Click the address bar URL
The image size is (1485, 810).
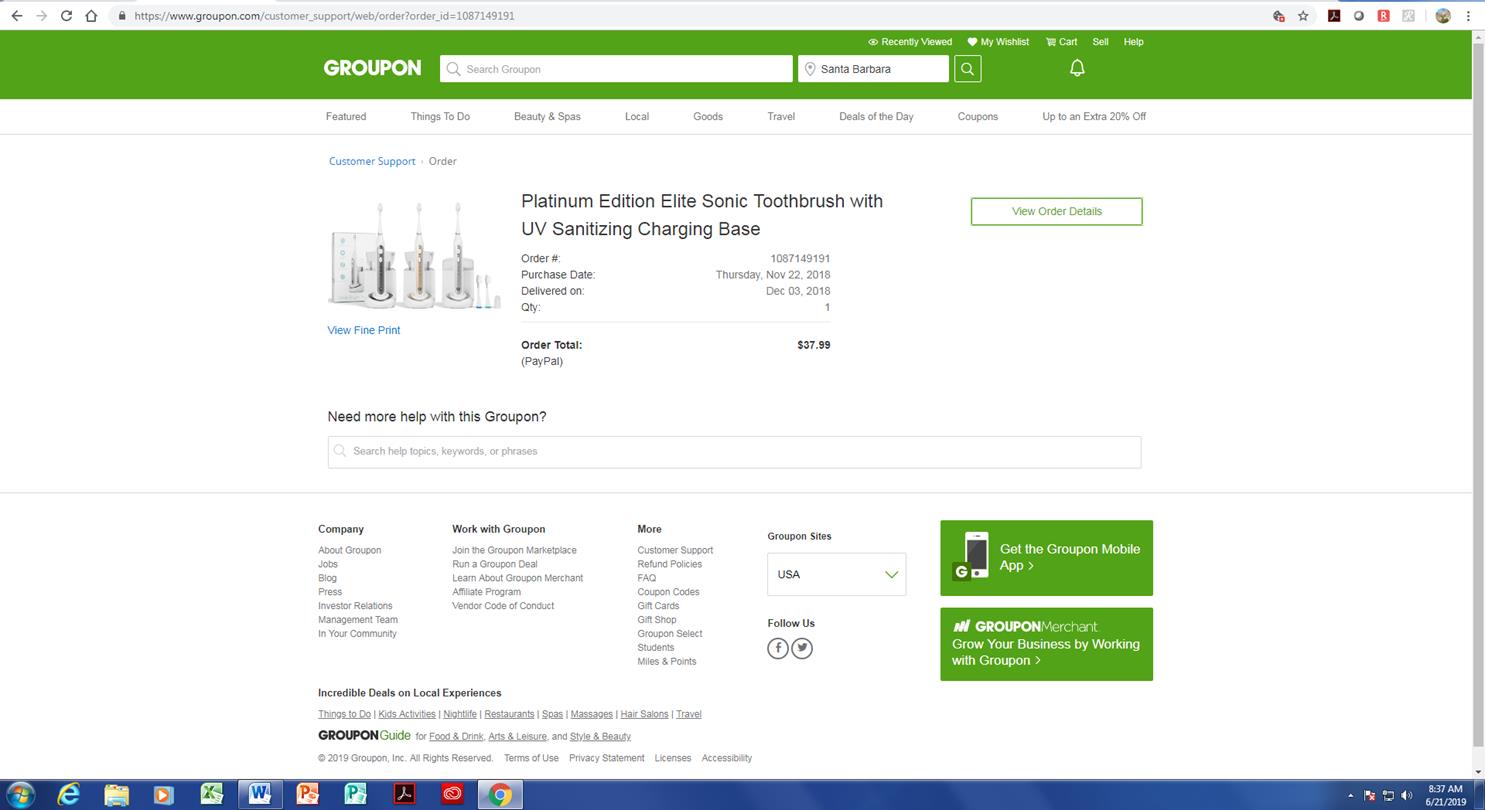click(x=324, y=16)
